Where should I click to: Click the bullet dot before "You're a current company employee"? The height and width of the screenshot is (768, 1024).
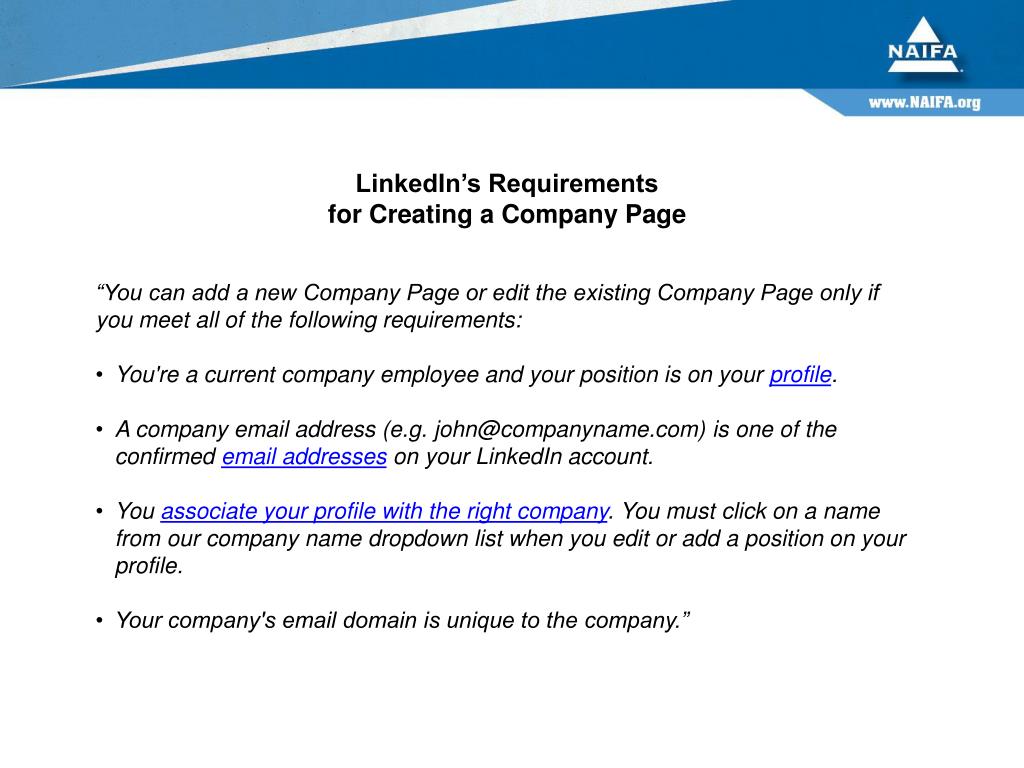100,376
